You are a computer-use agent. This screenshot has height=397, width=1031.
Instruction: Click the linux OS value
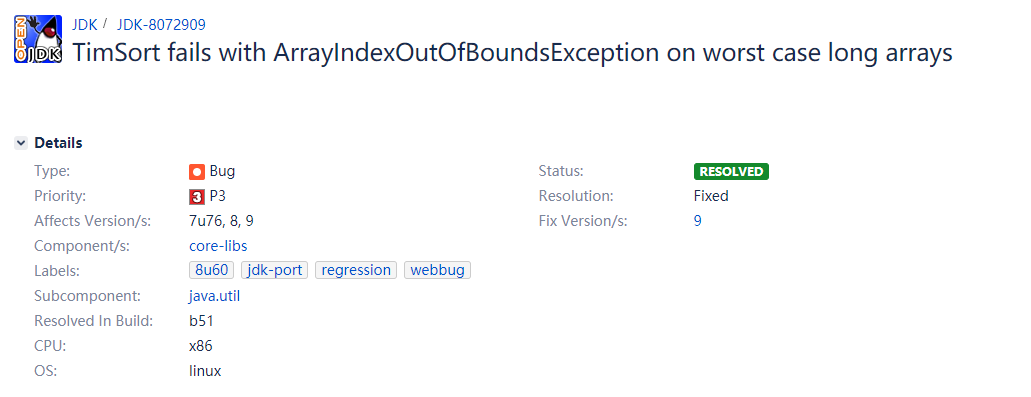(x=205, y=371)
